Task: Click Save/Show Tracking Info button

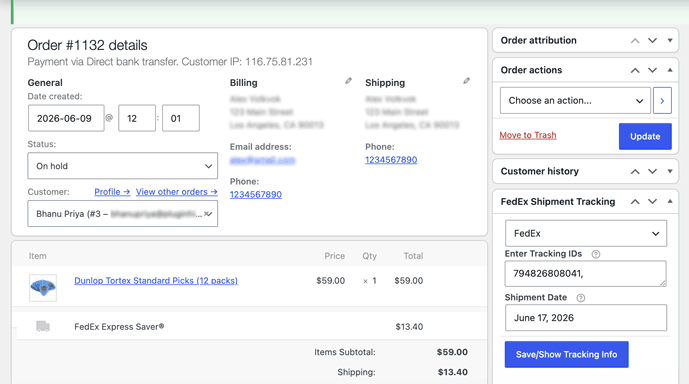Action: pos(566,354)
